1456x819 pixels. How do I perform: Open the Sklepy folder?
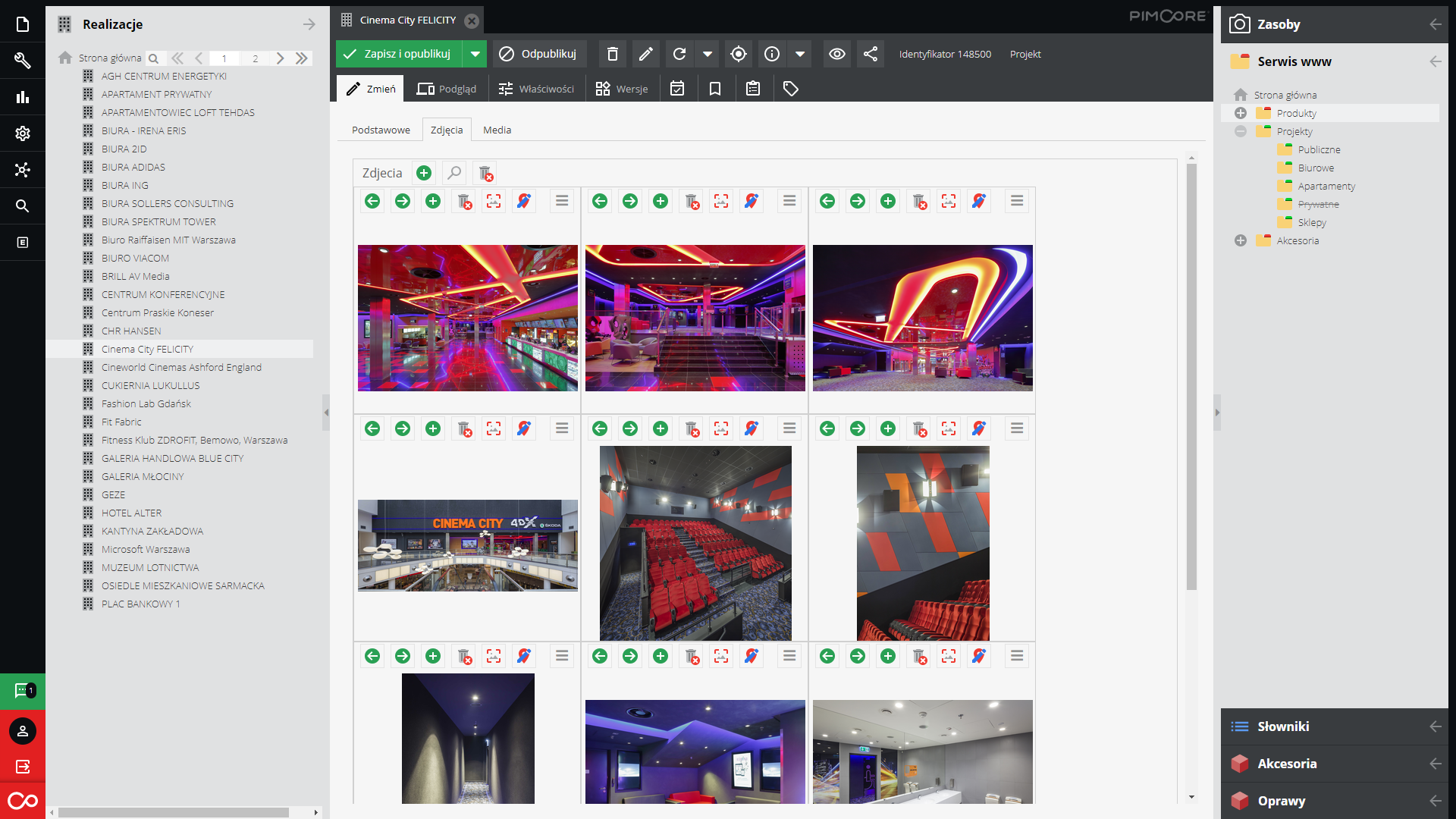[1312, 222]
